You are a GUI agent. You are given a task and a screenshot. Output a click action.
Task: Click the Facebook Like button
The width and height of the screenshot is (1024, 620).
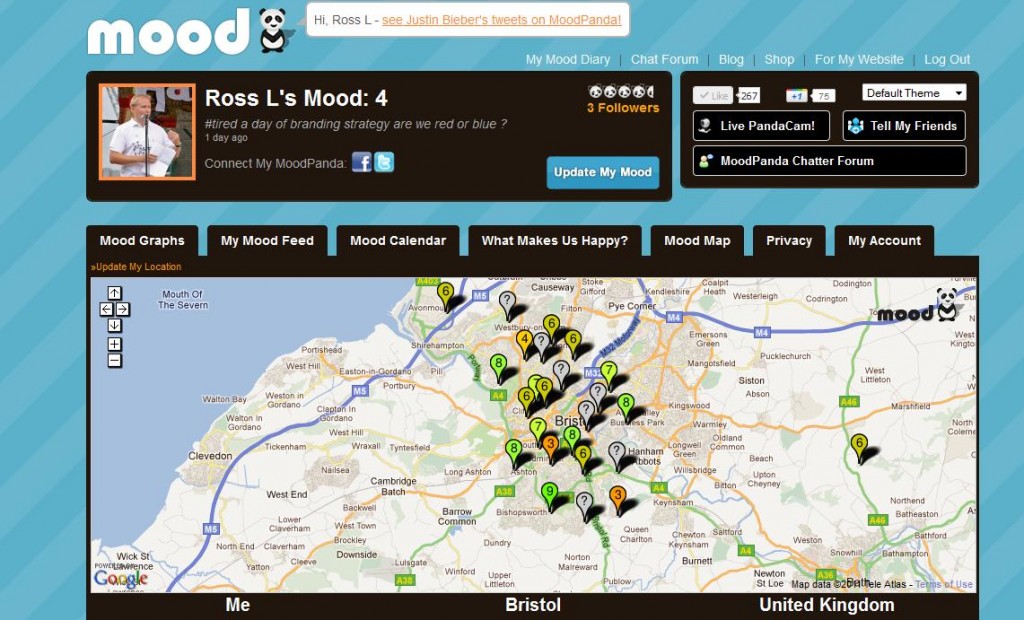[712, 95]
